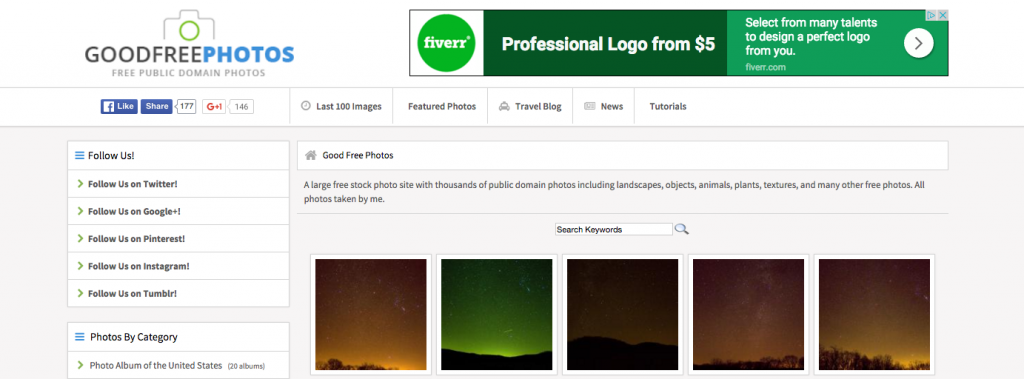Viewport: 1024px width, 379px height.
Task: Open Photo Album of the United States
Action: pos(156,365)
